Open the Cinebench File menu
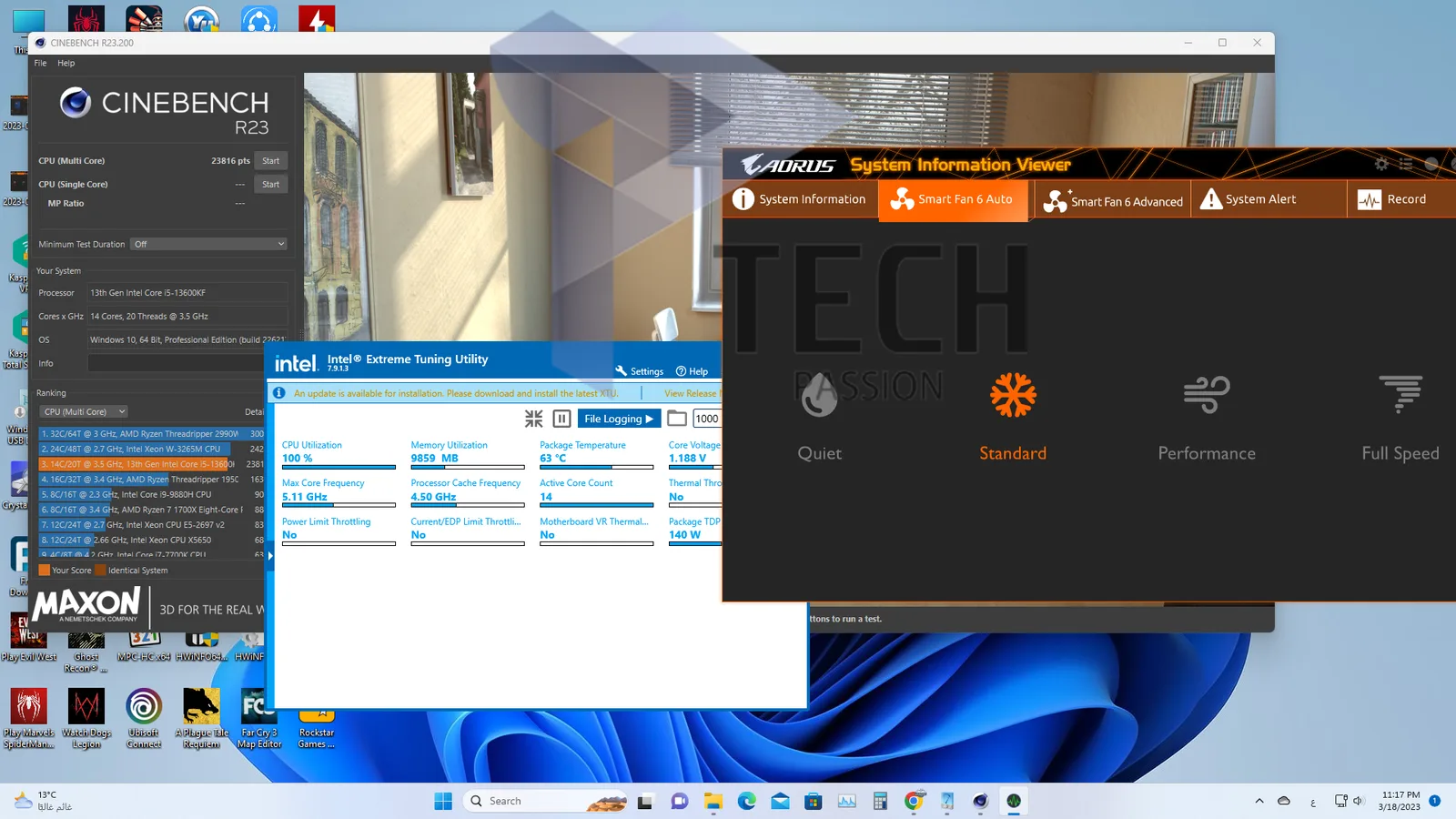 [x=40, y=63]
